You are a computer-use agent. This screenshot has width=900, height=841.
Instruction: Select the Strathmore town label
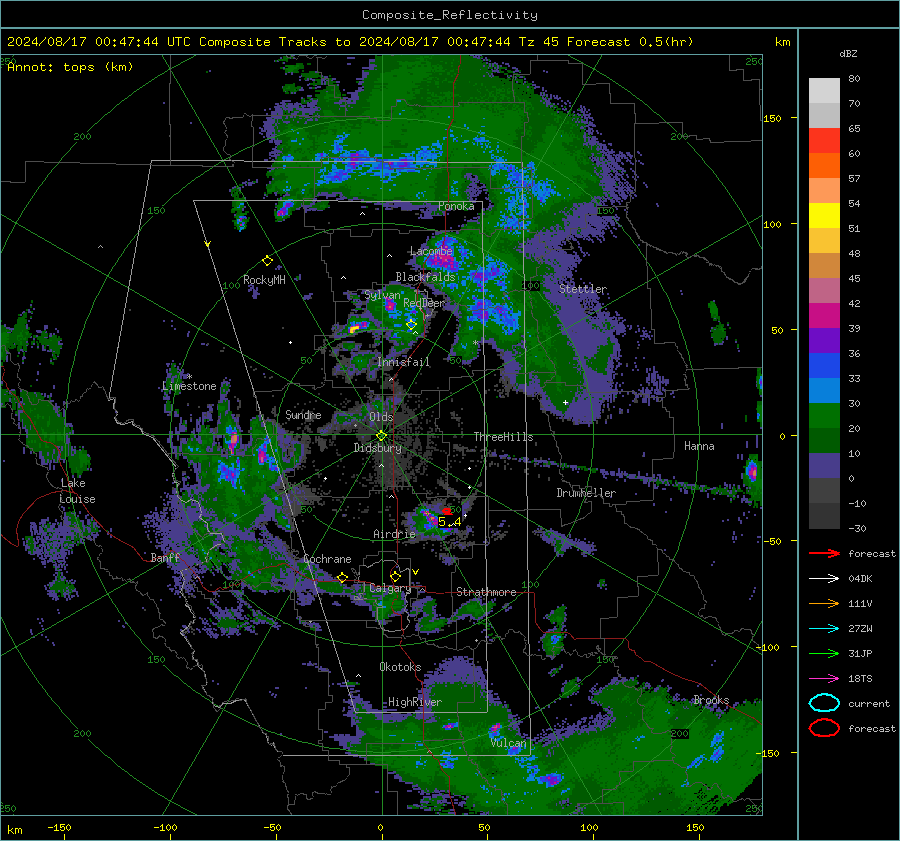[486, 592]
